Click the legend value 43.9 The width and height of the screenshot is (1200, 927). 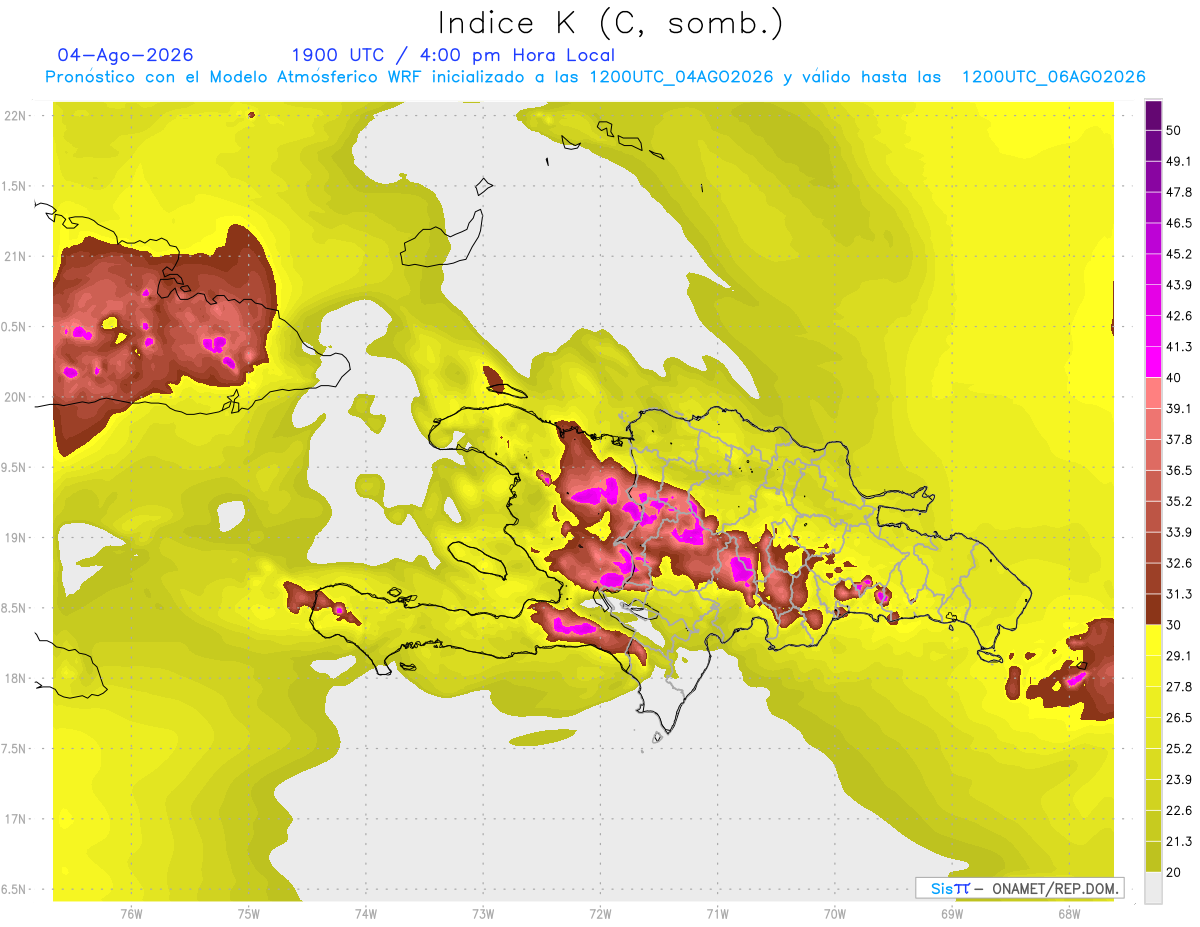[x=1180, y=285]
